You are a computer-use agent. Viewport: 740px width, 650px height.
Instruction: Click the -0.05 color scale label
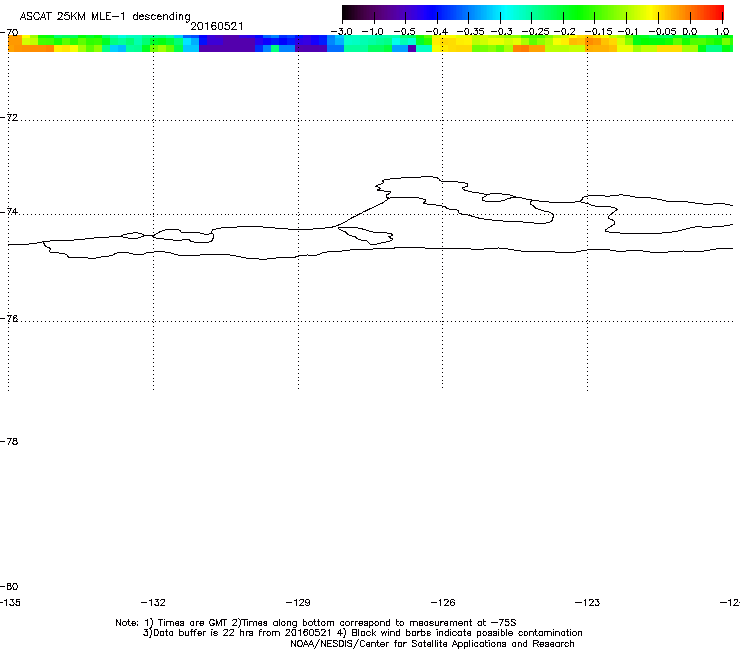[x=663, y=31]
